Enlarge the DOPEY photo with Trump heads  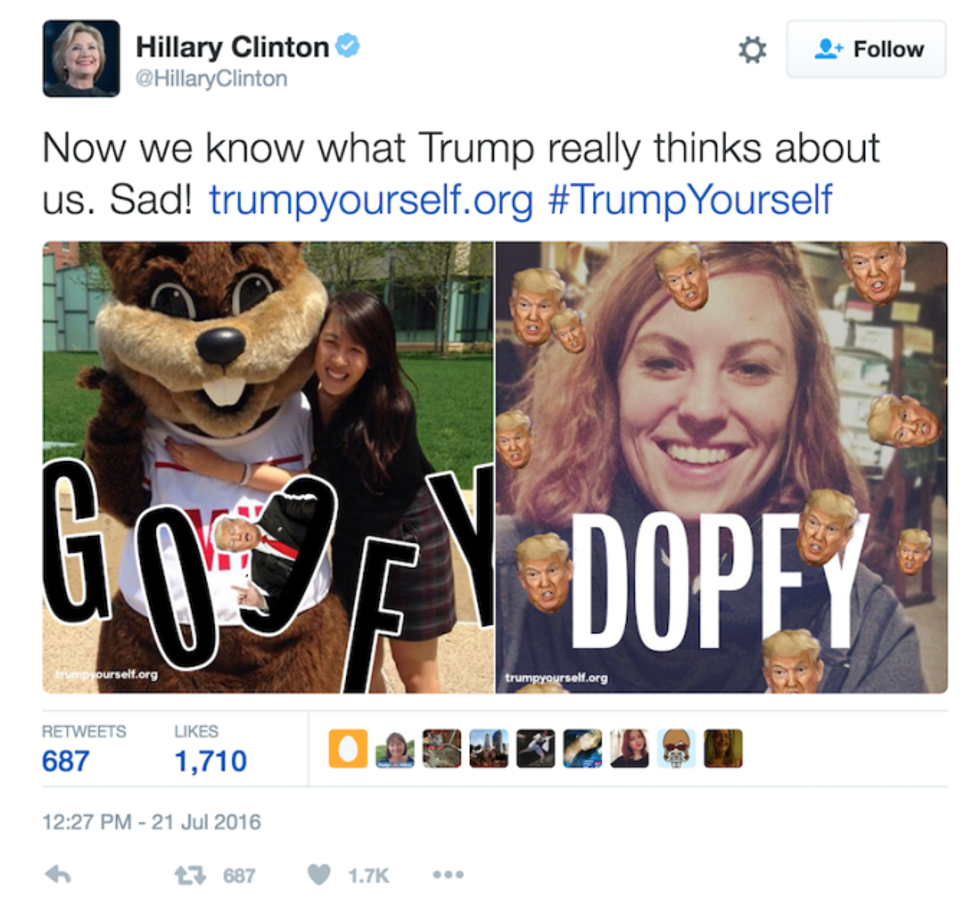pyautogui.click(x=722, y=467)
